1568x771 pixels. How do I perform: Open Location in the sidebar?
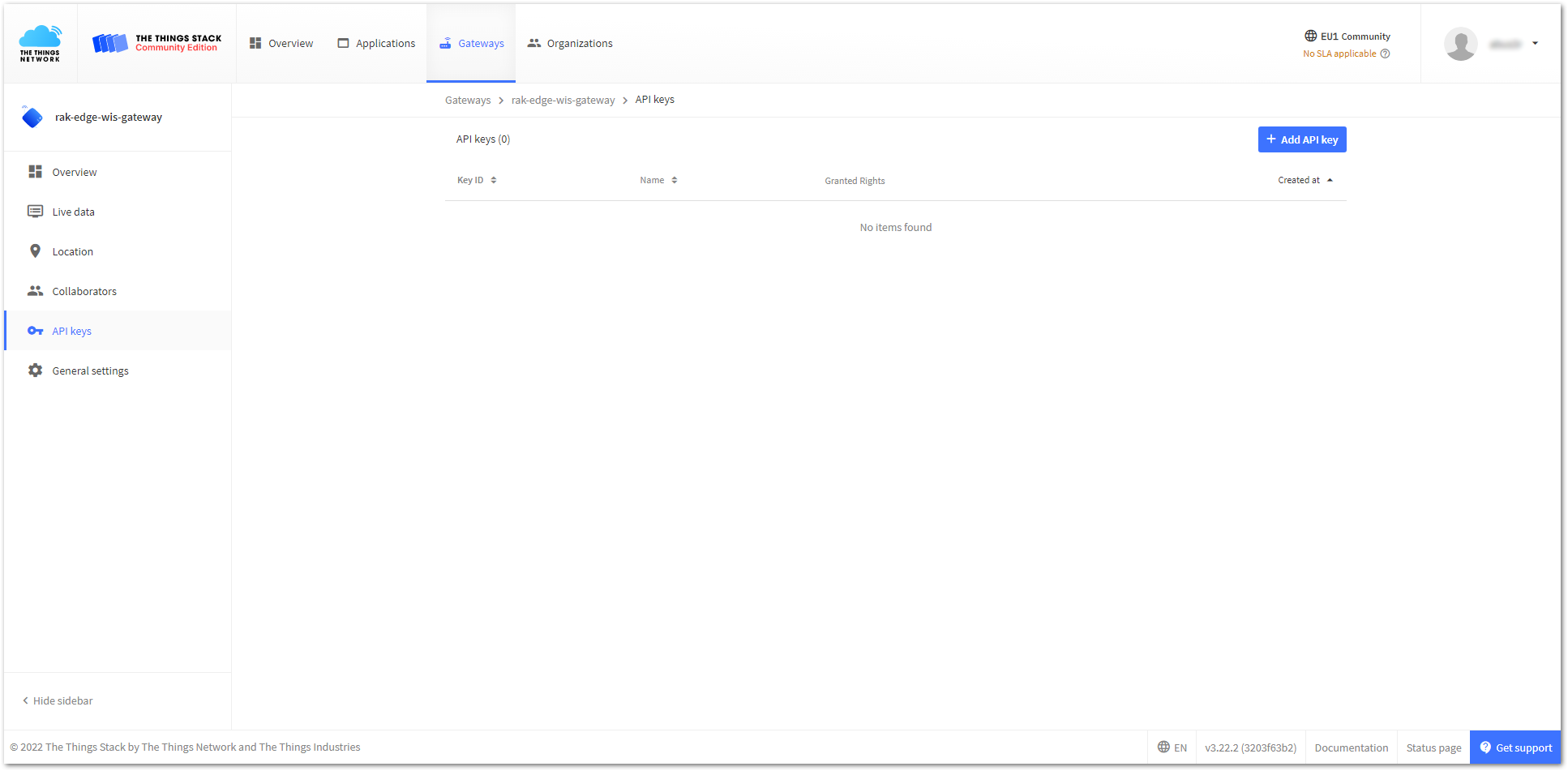coord(118,251)
